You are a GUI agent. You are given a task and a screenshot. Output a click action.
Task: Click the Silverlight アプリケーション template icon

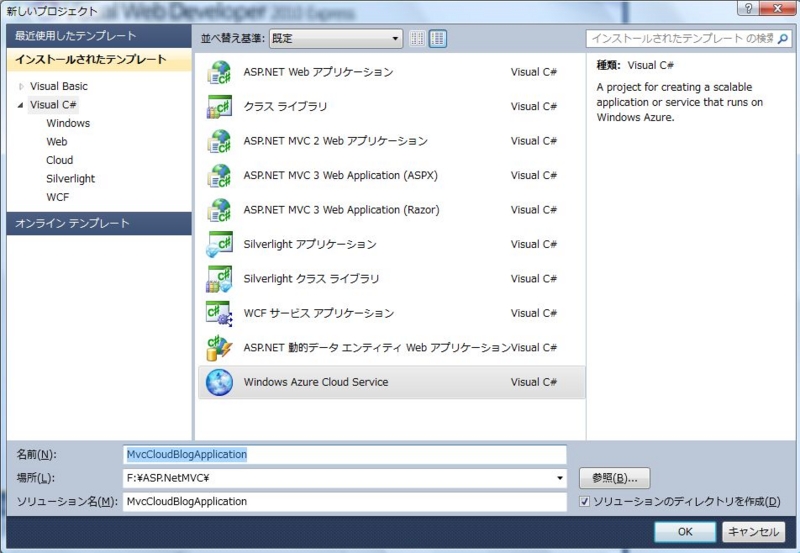(219, 244)
